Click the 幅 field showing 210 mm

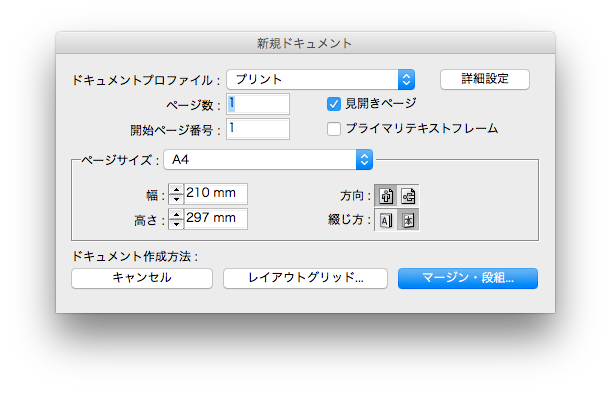215,194
